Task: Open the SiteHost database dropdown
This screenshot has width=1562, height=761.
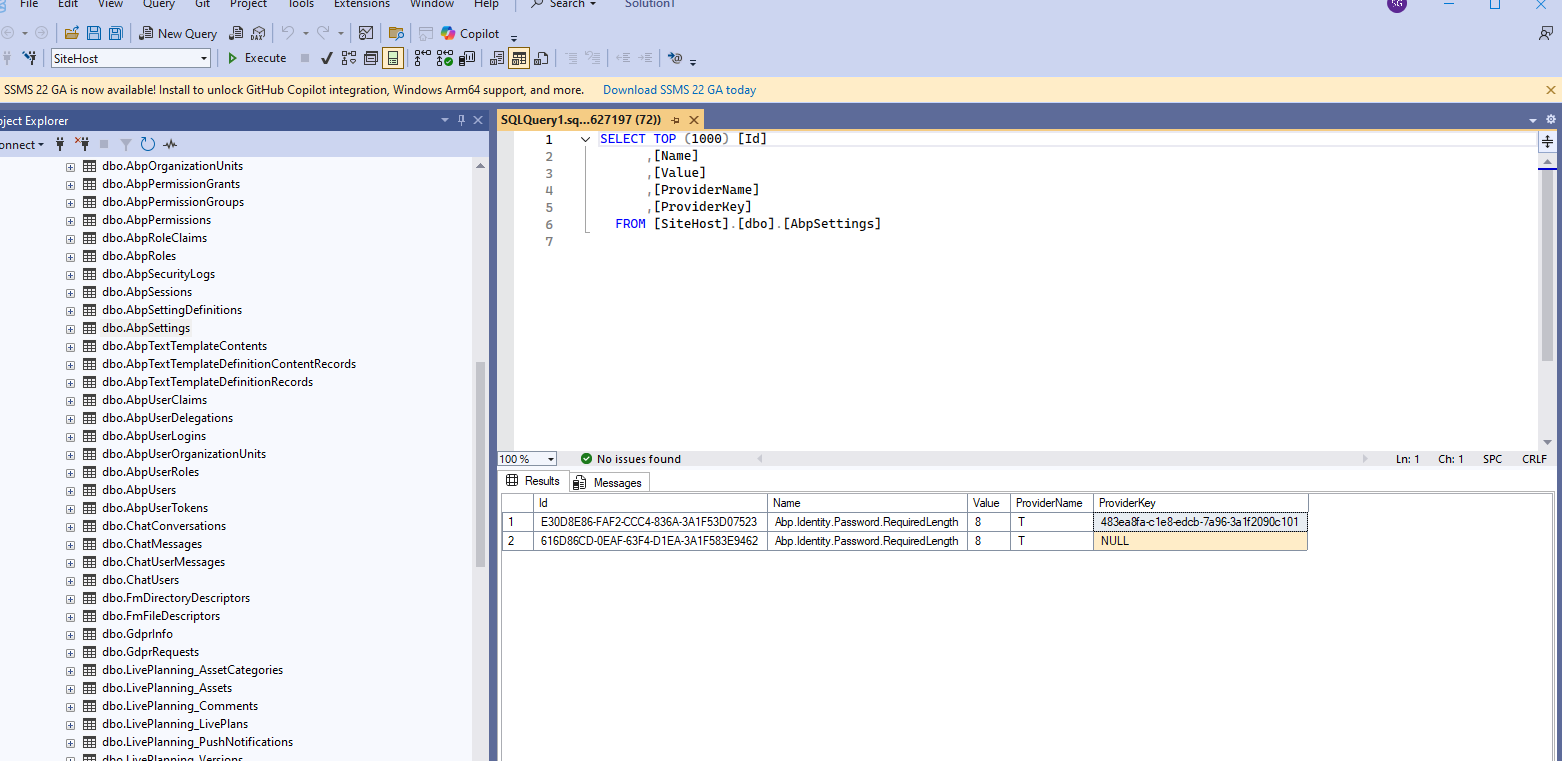Action: point(204,58)
